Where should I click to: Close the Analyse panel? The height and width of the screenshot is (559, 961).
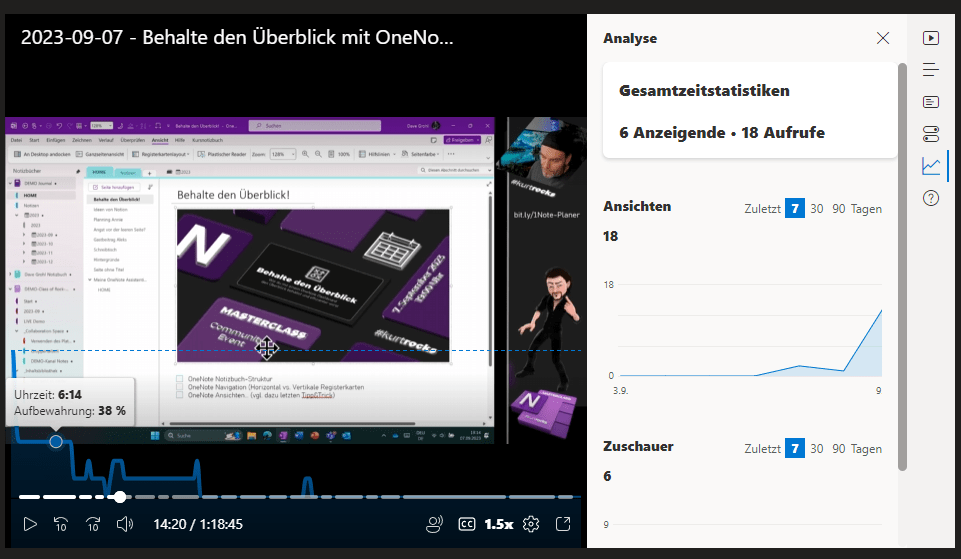[883, 38]
